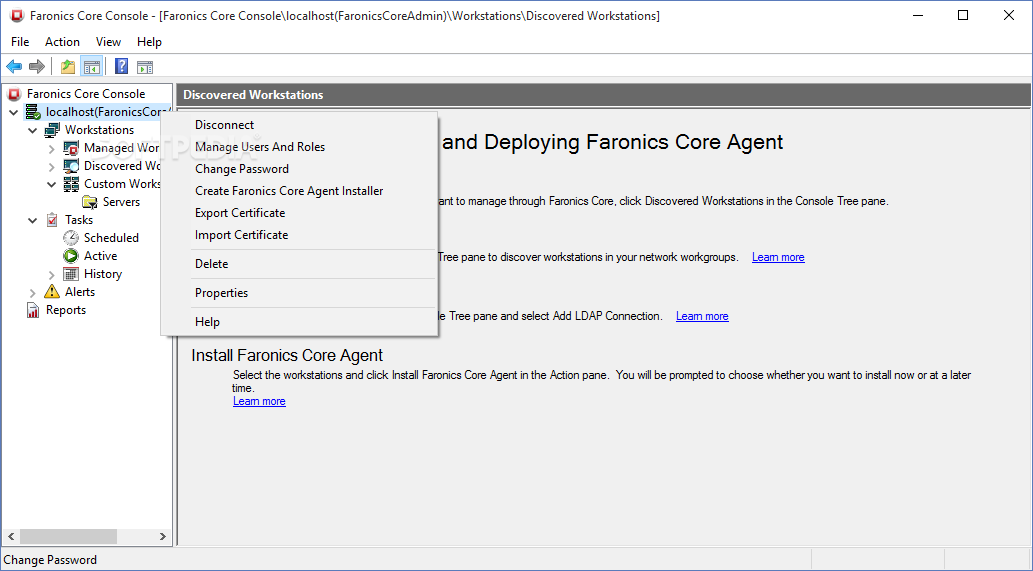Click the tree pane horizontal scrollbar thumb

pos(68,536)
